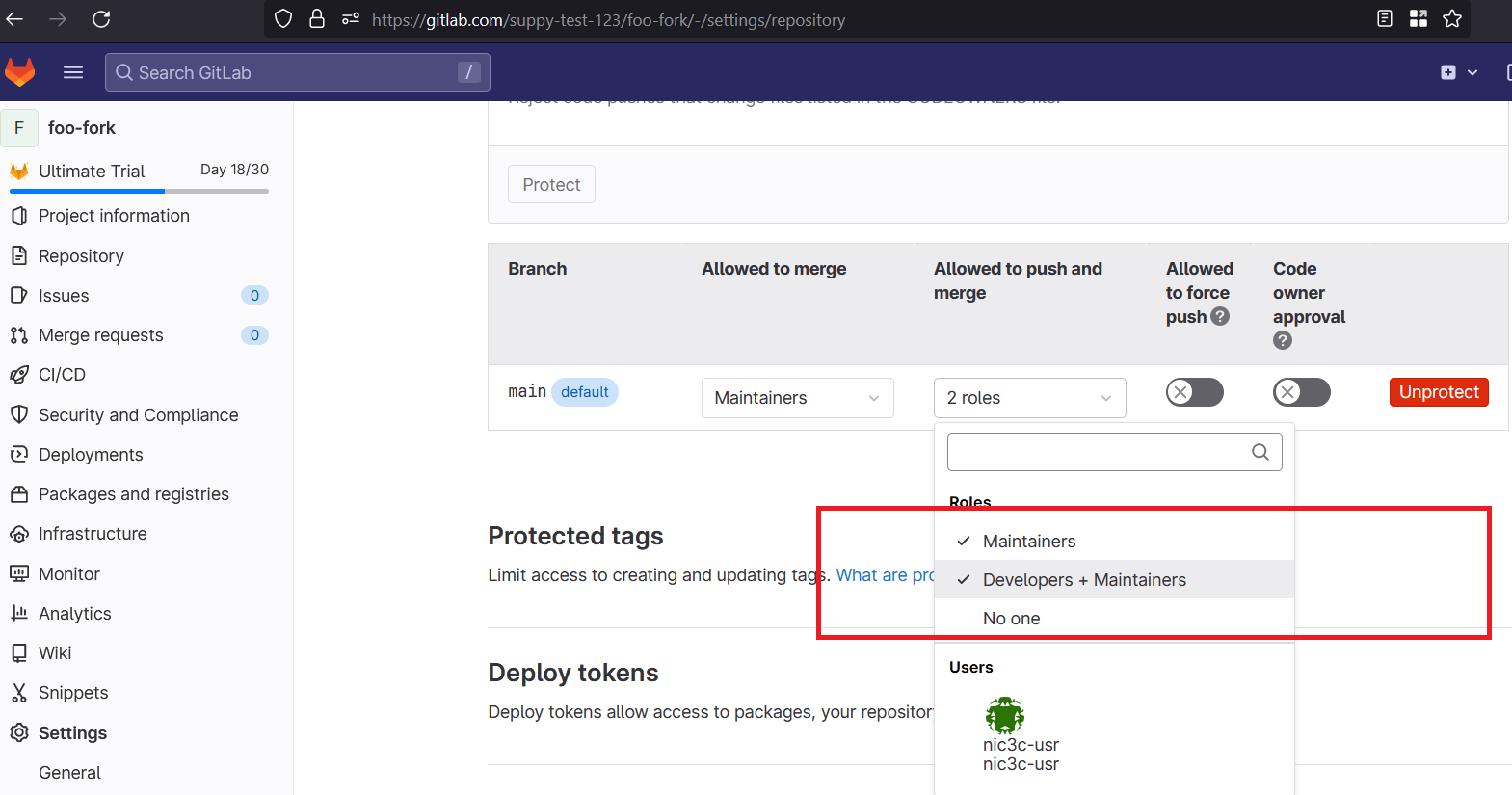Click help icon under Code owner approval
1512x795 pixels.
point(1282,340)
